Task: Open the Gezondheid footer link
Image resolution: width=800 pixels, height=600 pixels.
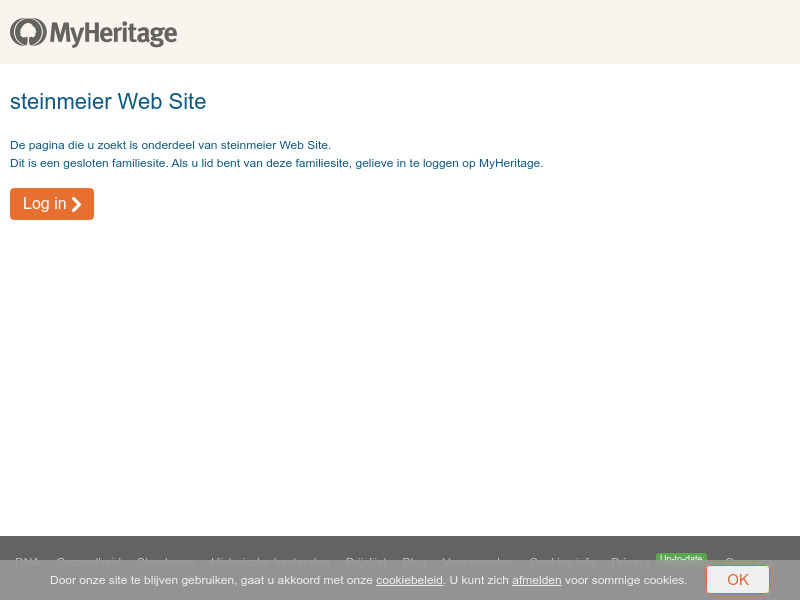Action: point(89,562)
